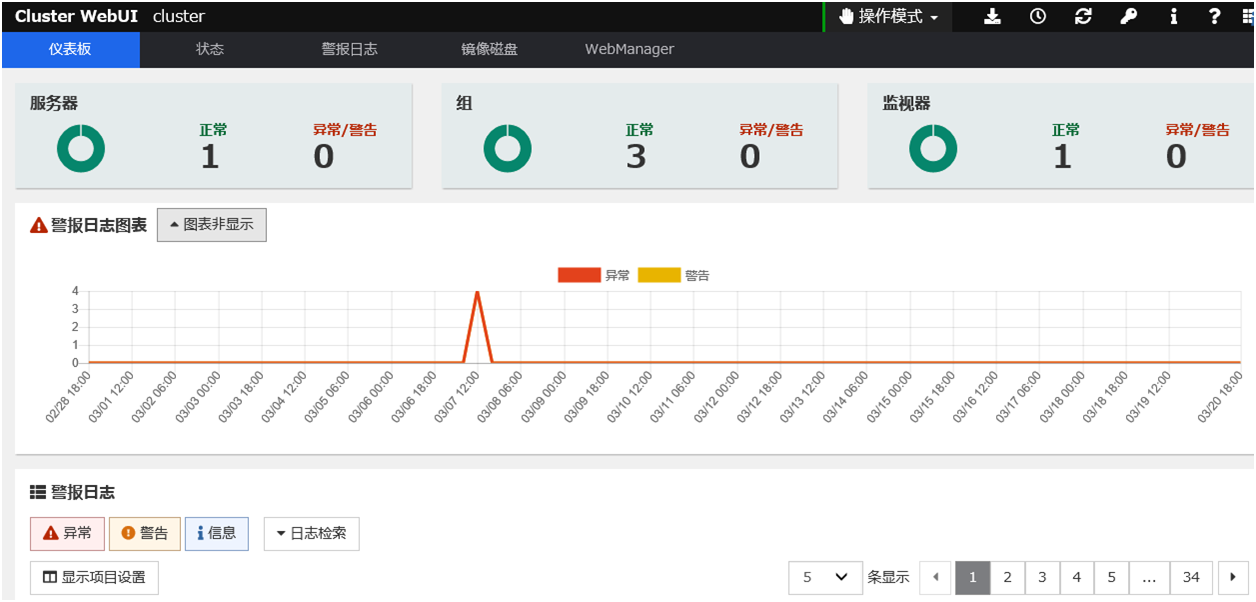Screen dimensions: 1256x602
Task: Collapse chart with 图表非显示 button
Action: 212,225
